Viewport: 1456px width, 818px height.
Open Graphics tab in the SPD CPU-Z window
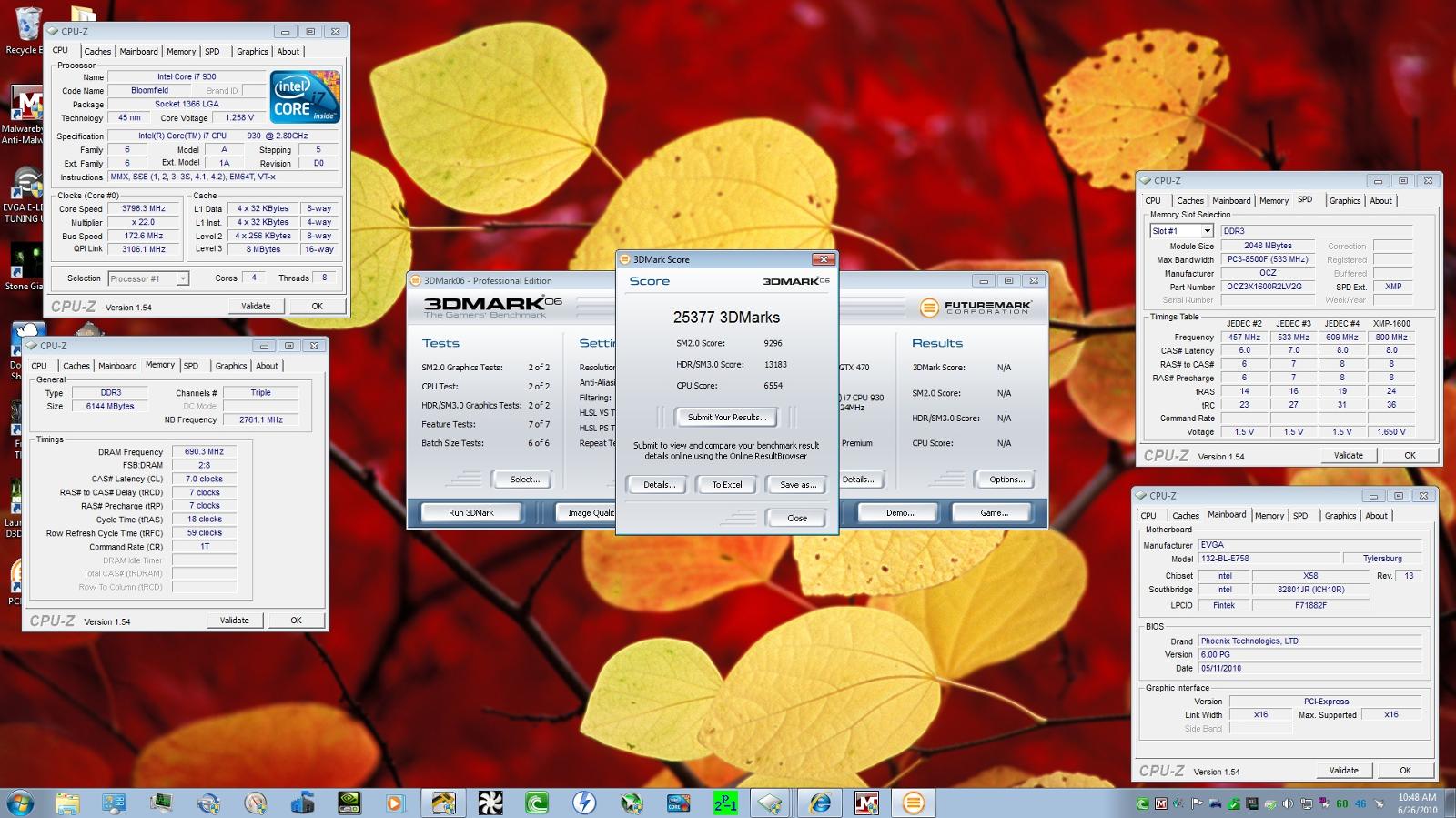pos(1345,201)
